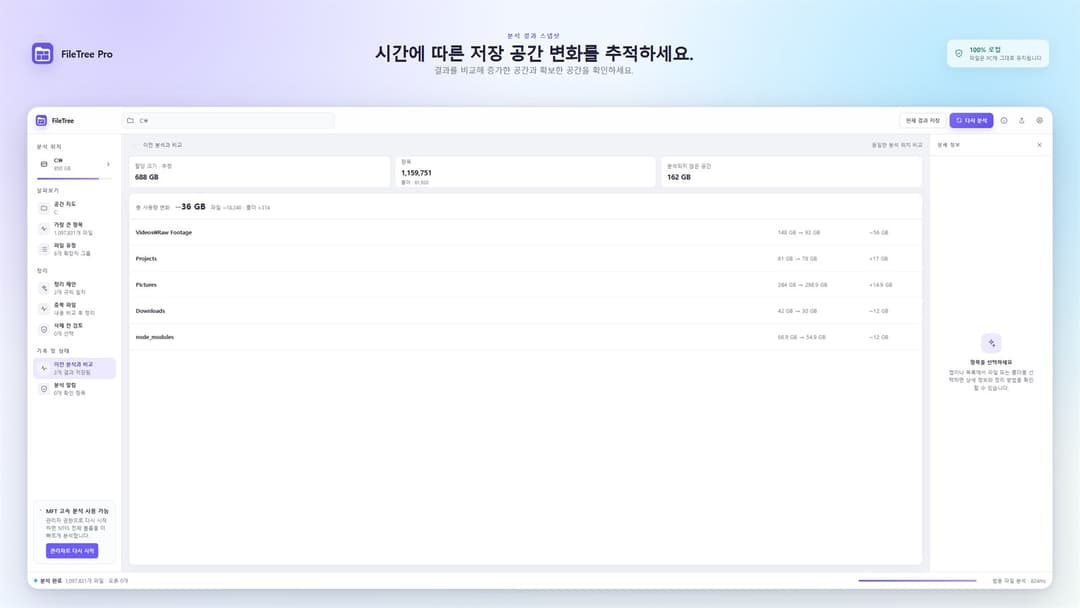Open settings gear icon in toolbar

[1039, 120]
